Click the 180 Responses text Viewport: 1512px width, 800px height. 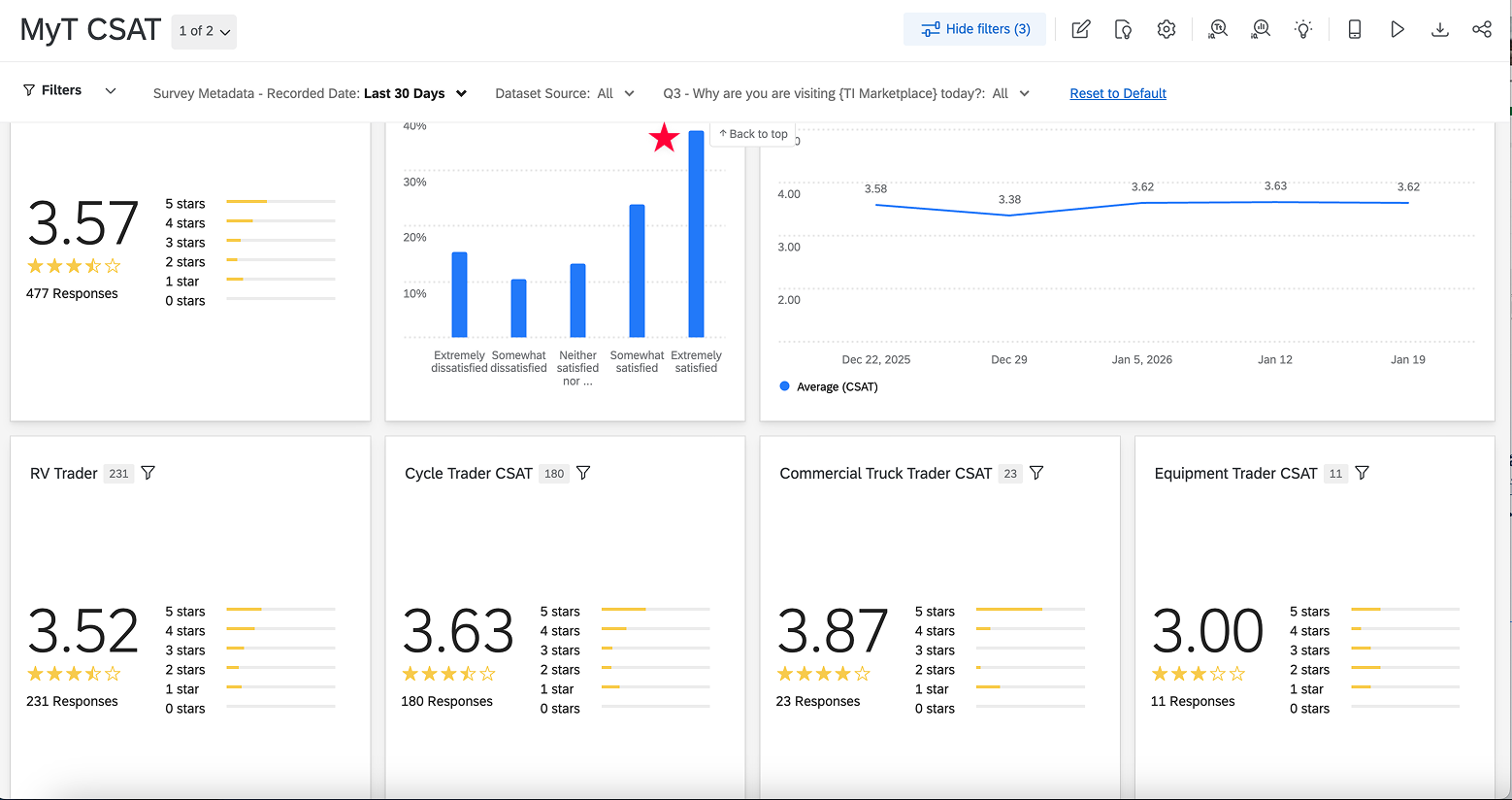(x=446, y=702)
